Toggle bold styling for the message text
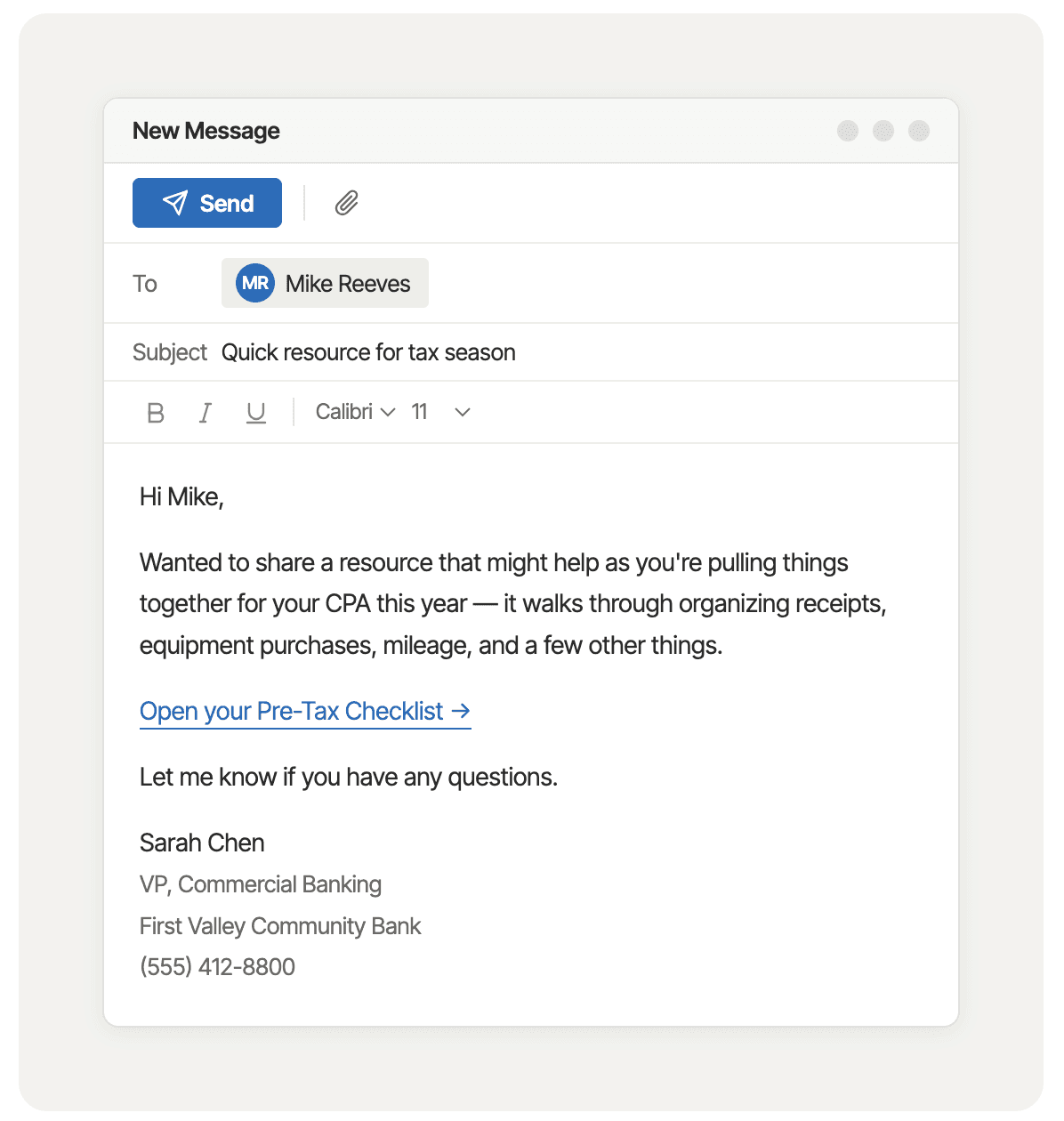The height and width of the screenshot is (1121, 1064). [x=155, y=412]
